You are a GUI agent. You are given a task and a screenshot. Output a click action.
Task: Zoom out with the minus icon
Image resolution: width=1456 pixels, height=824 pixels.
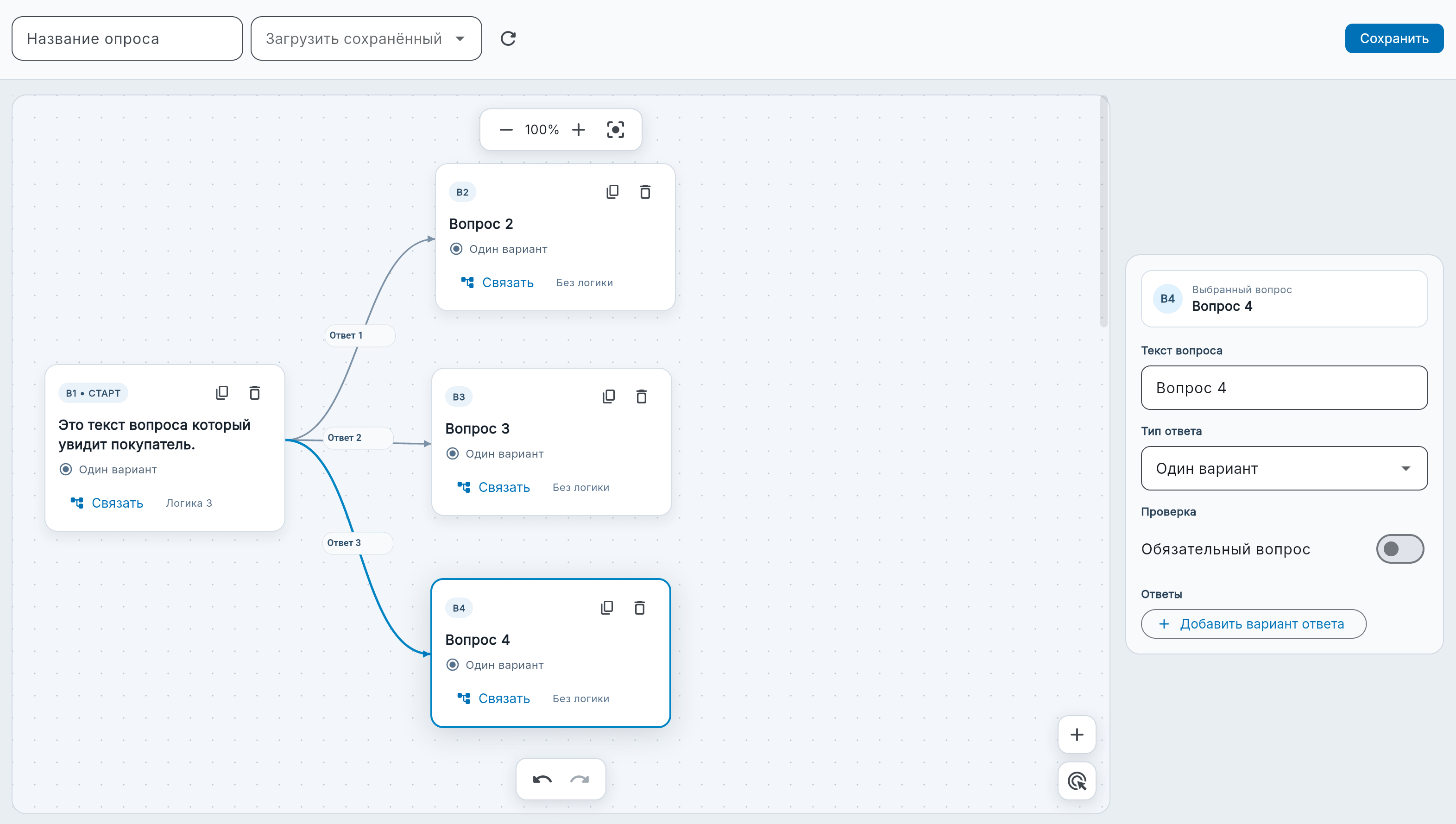point(506,130)
